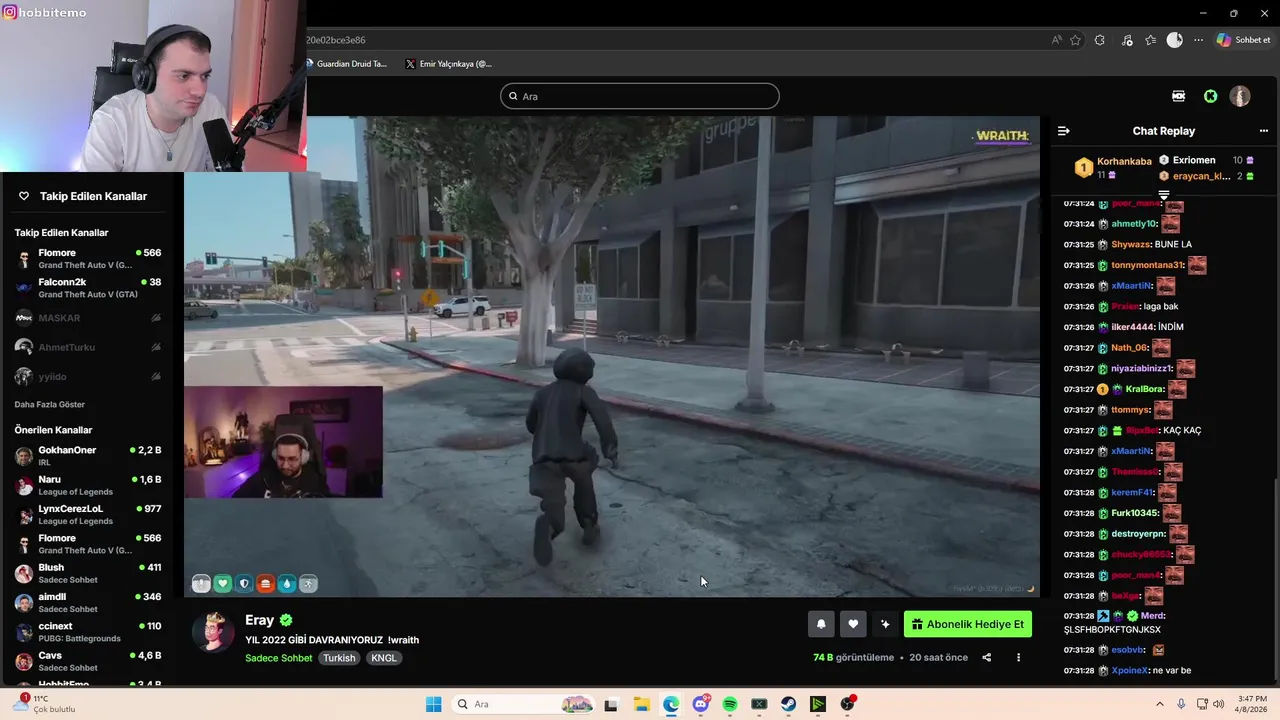This screenshot has width=1280, height=720.
Task: Focus the Kick Ara search box
Action: [640, 96]
